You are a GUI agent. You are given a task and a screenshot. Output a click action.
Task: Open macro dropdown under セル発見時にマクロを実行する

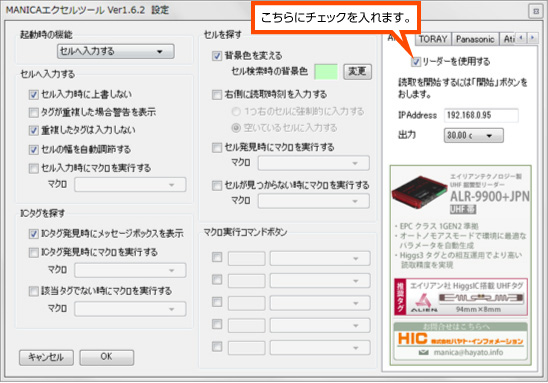[x=313, y=163]
